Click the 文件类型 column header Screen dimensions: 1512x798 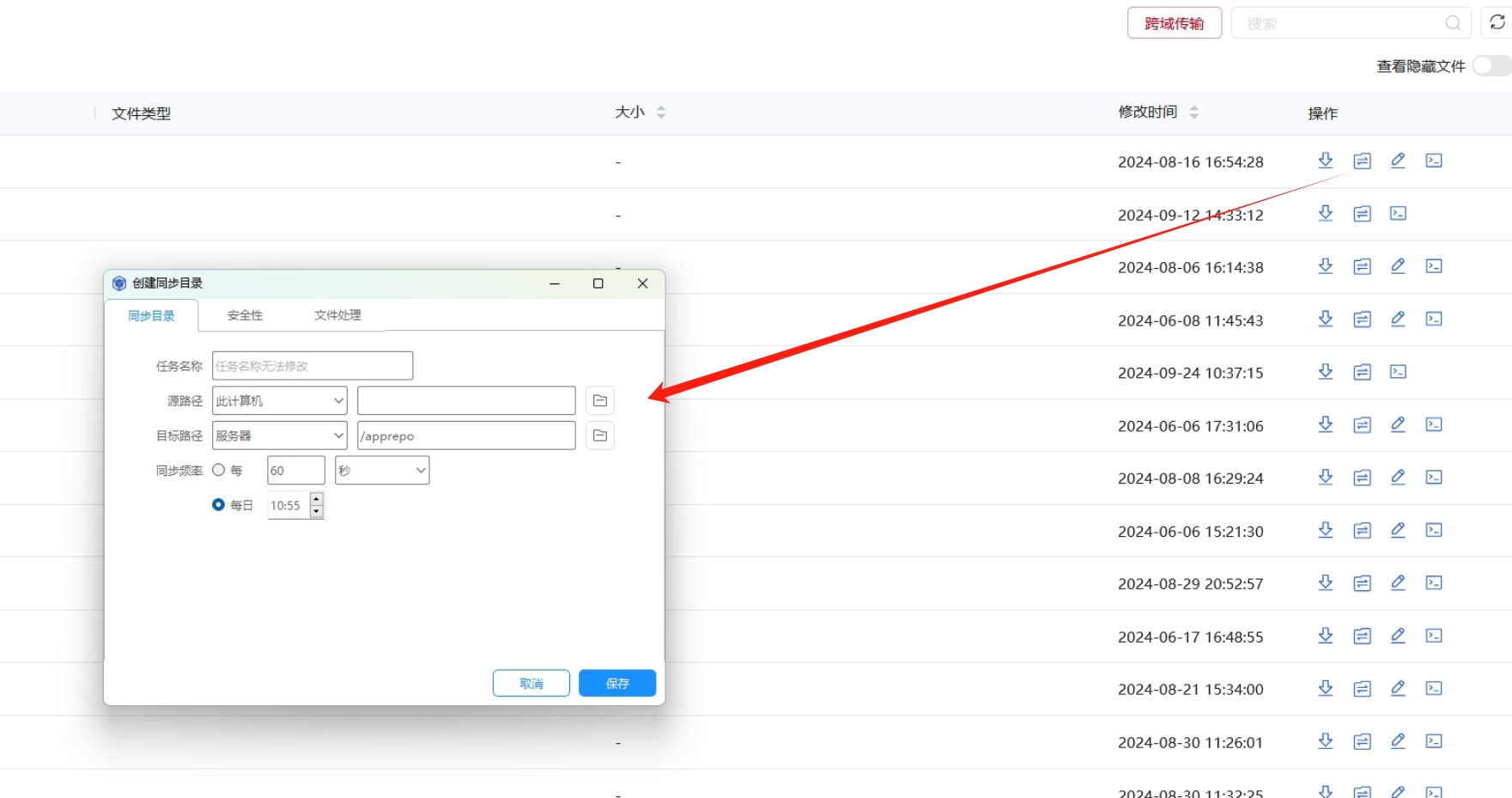pyautogui.click(x=141, y=113)
